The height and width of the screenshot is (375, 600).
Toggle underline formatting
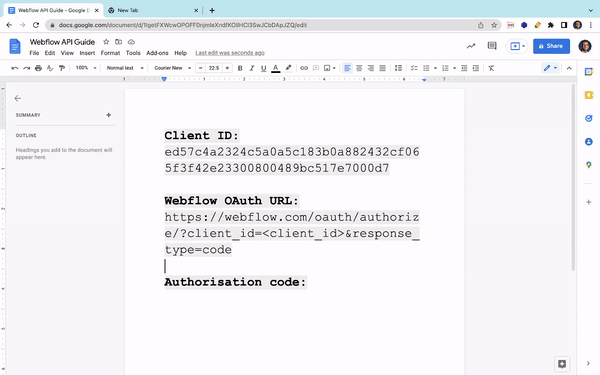[264, 68]
